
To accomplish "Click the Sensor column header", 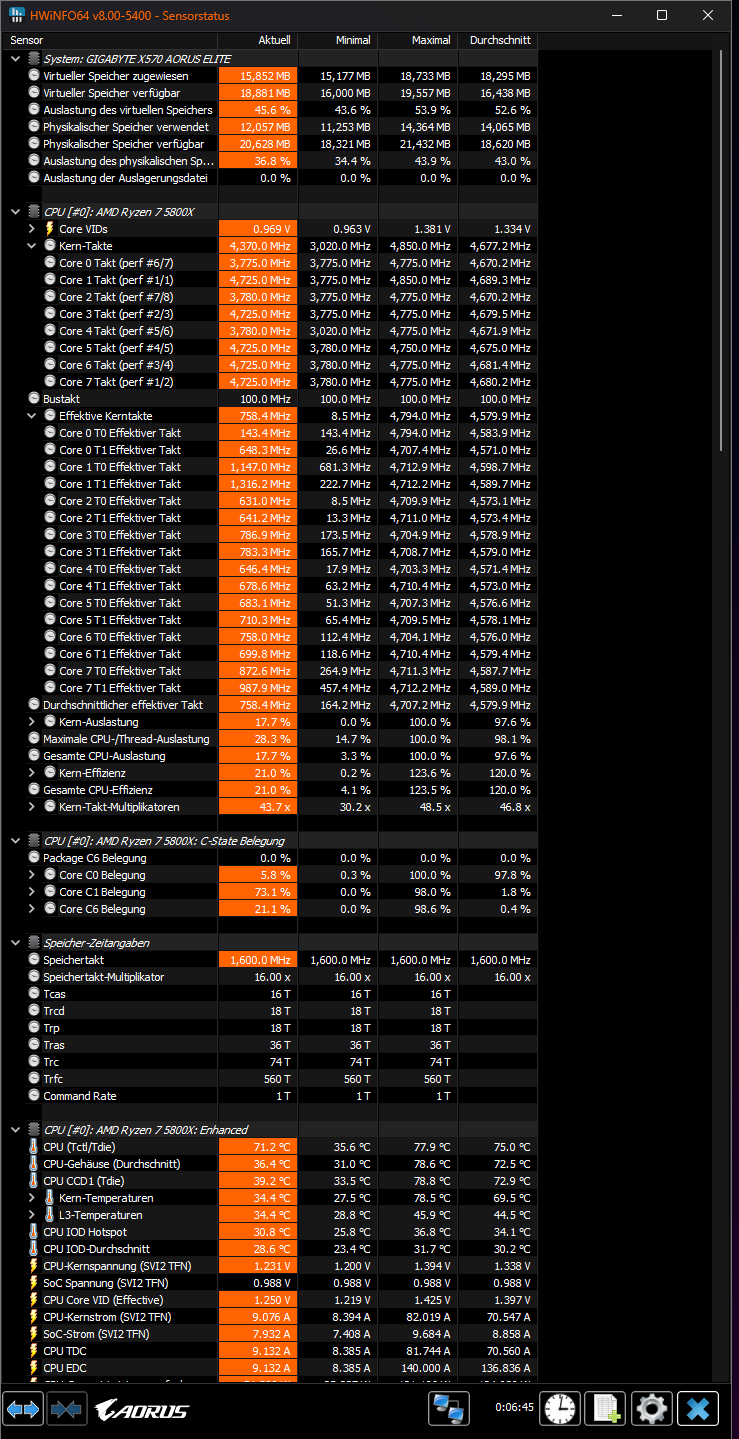I will click(110, 40).
